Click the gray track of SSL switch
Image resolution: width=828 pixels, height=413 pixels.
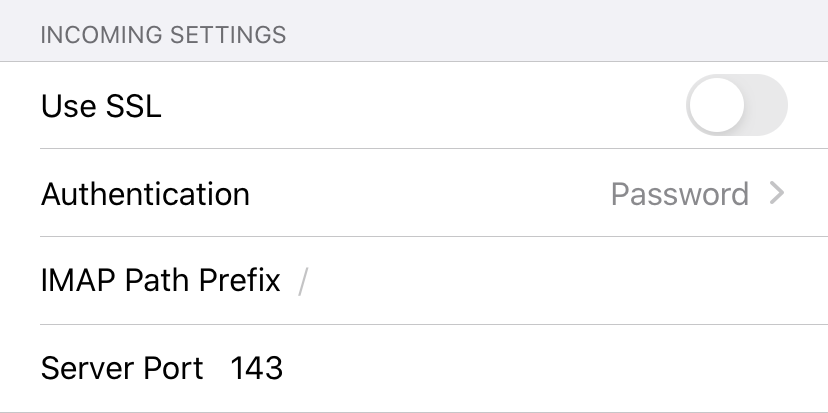click(767, 105)
